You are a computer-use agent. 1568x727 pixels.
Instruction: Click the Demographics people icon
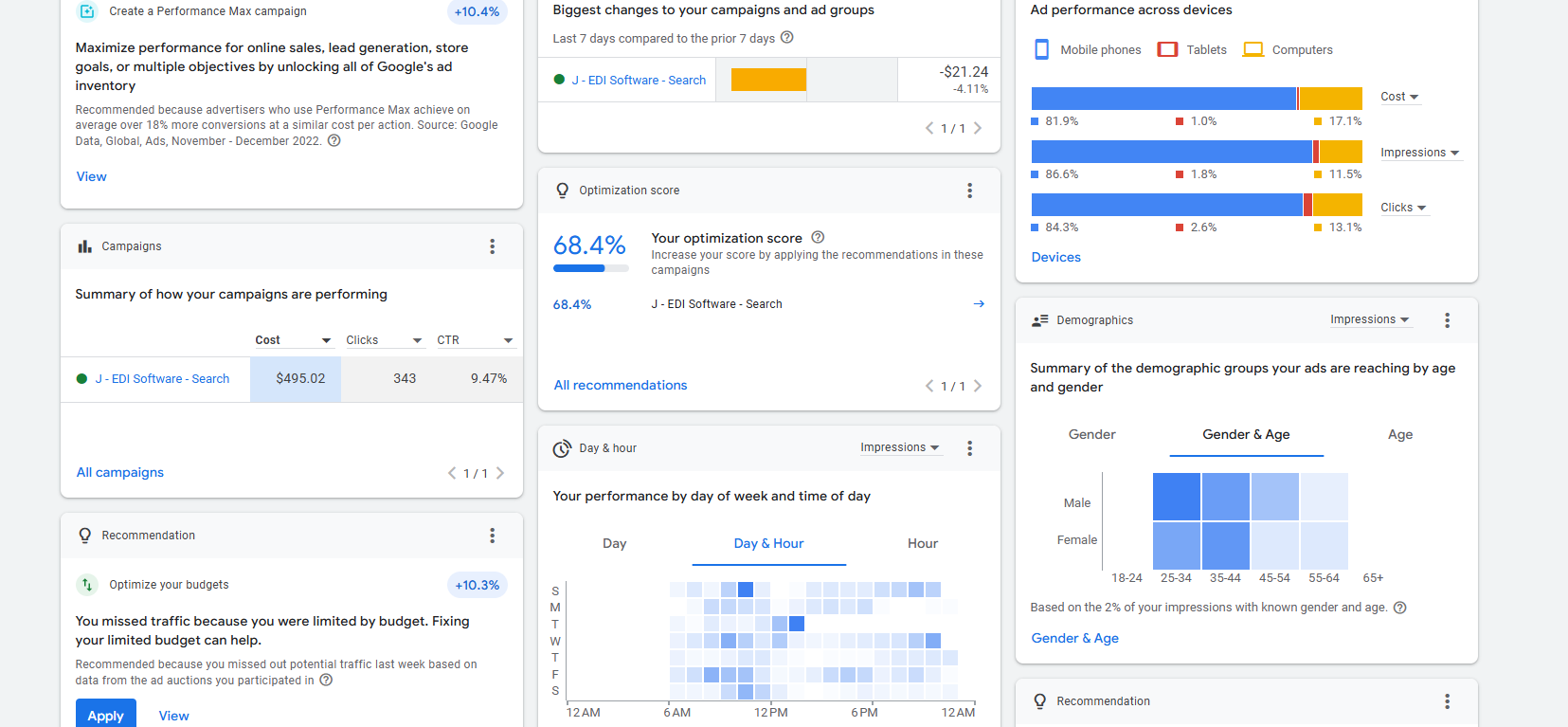tap(1039, 320)
